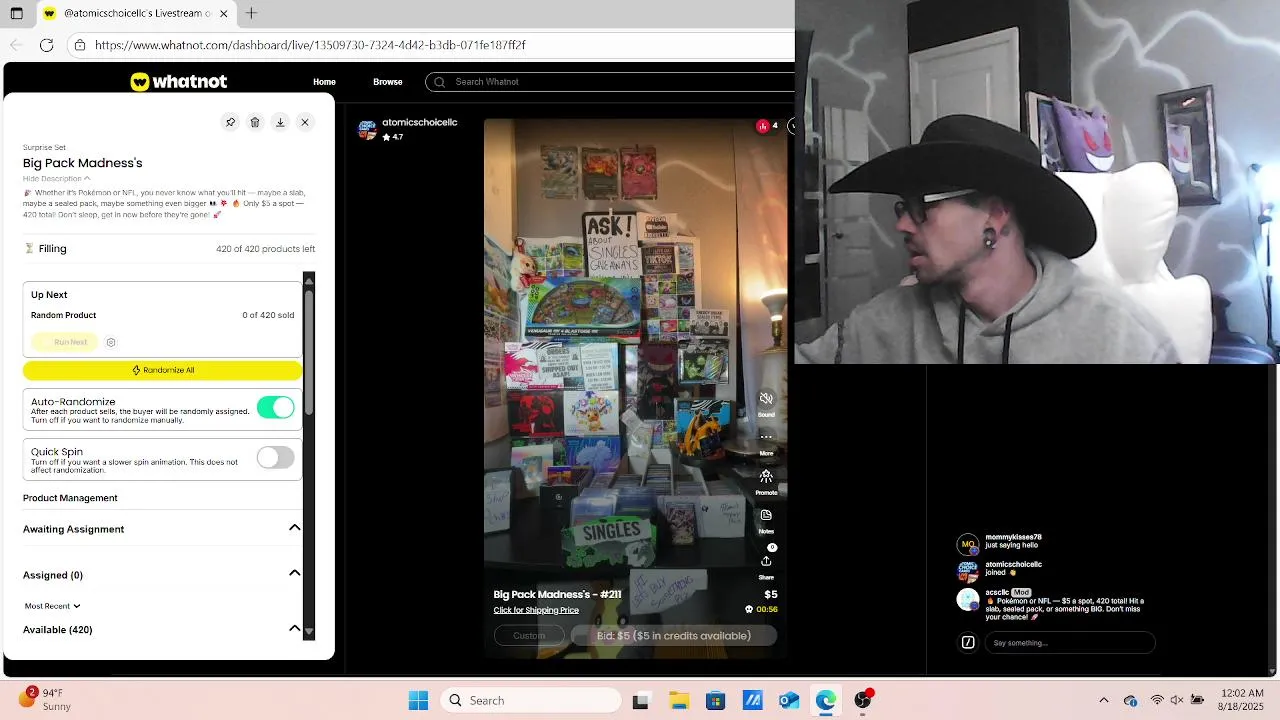Place Bid: $5 button
This screenshot has height=720, width=1280.
673,636
